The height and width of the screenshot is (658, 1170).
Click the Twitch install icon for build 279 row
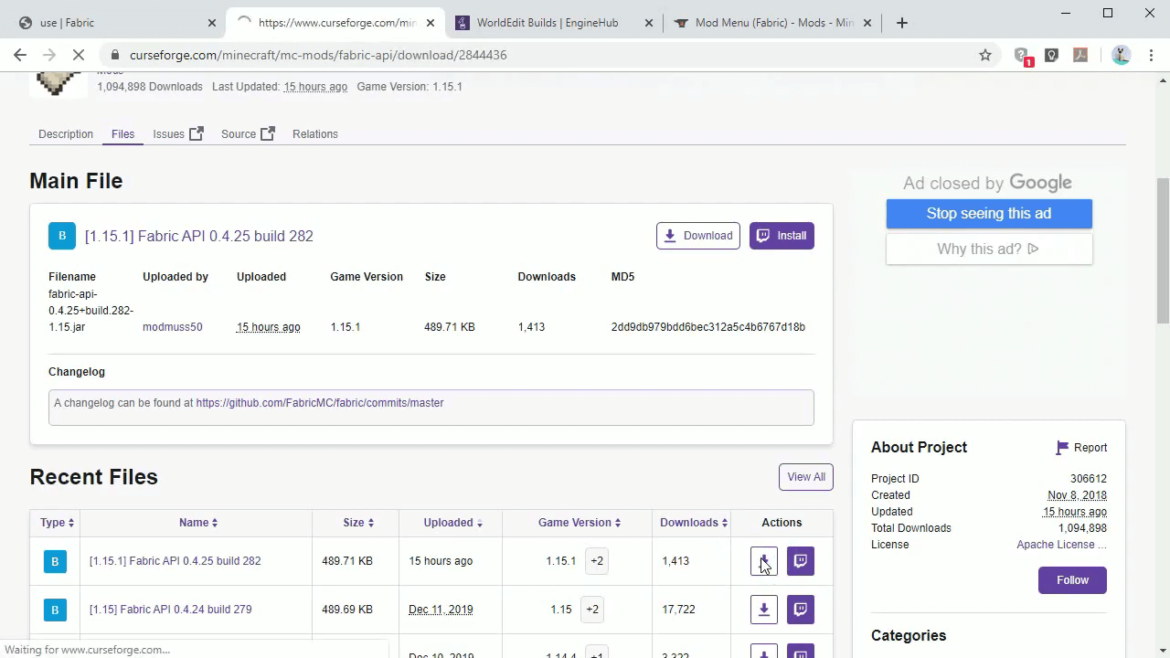[800, 609]
